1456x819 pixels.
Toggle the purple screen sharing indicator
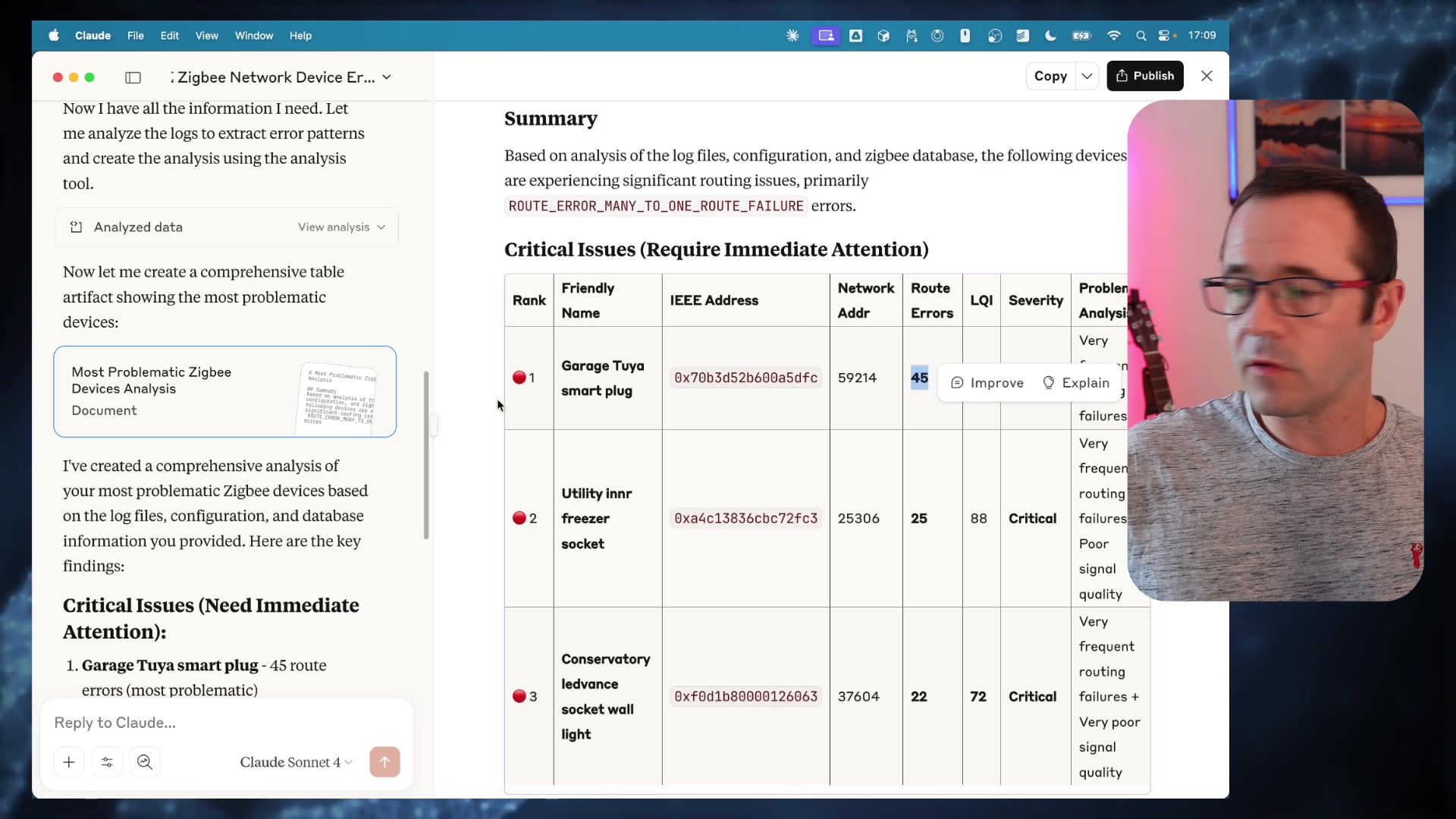827,36
